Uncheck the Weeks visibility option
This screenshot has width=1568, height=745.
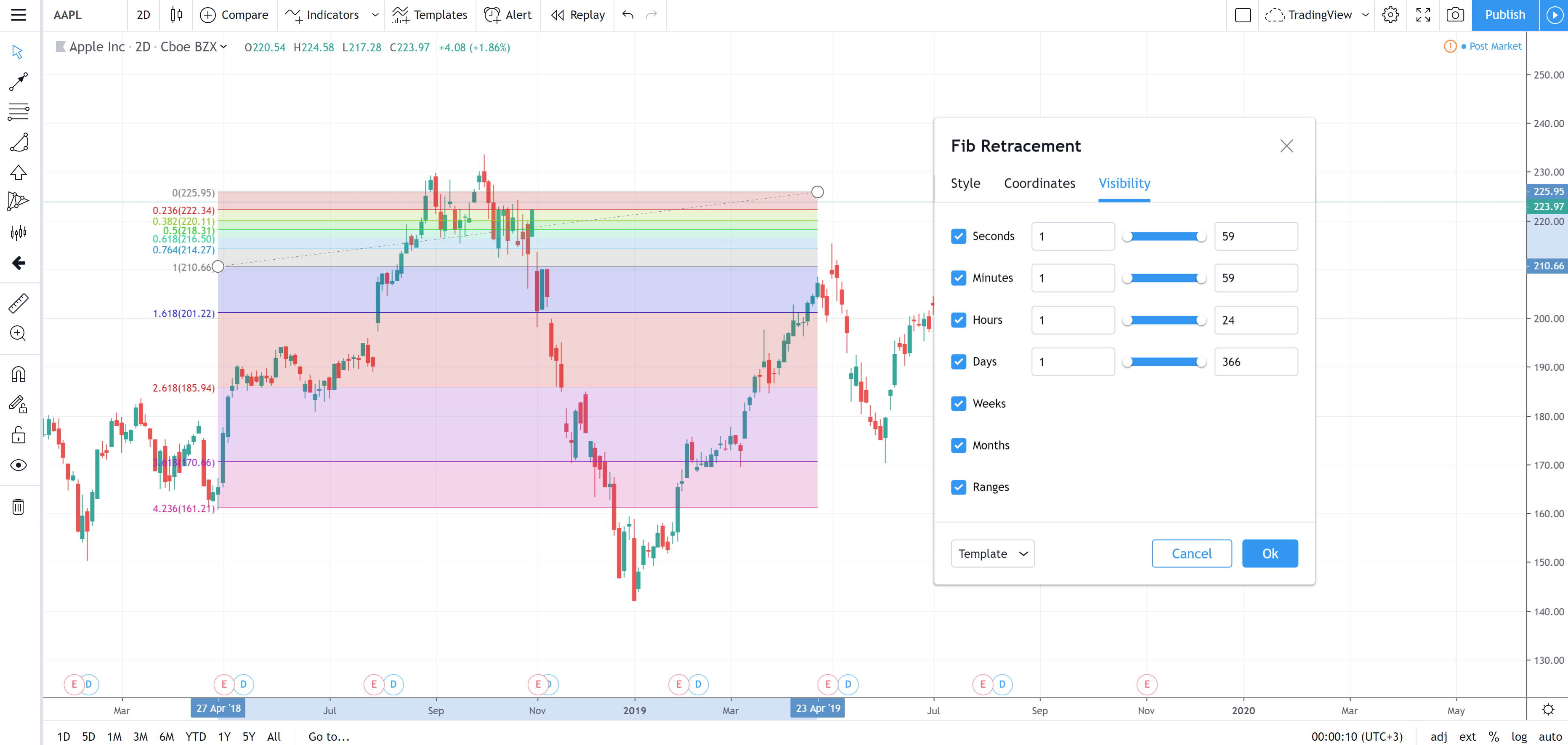[959, 404]
